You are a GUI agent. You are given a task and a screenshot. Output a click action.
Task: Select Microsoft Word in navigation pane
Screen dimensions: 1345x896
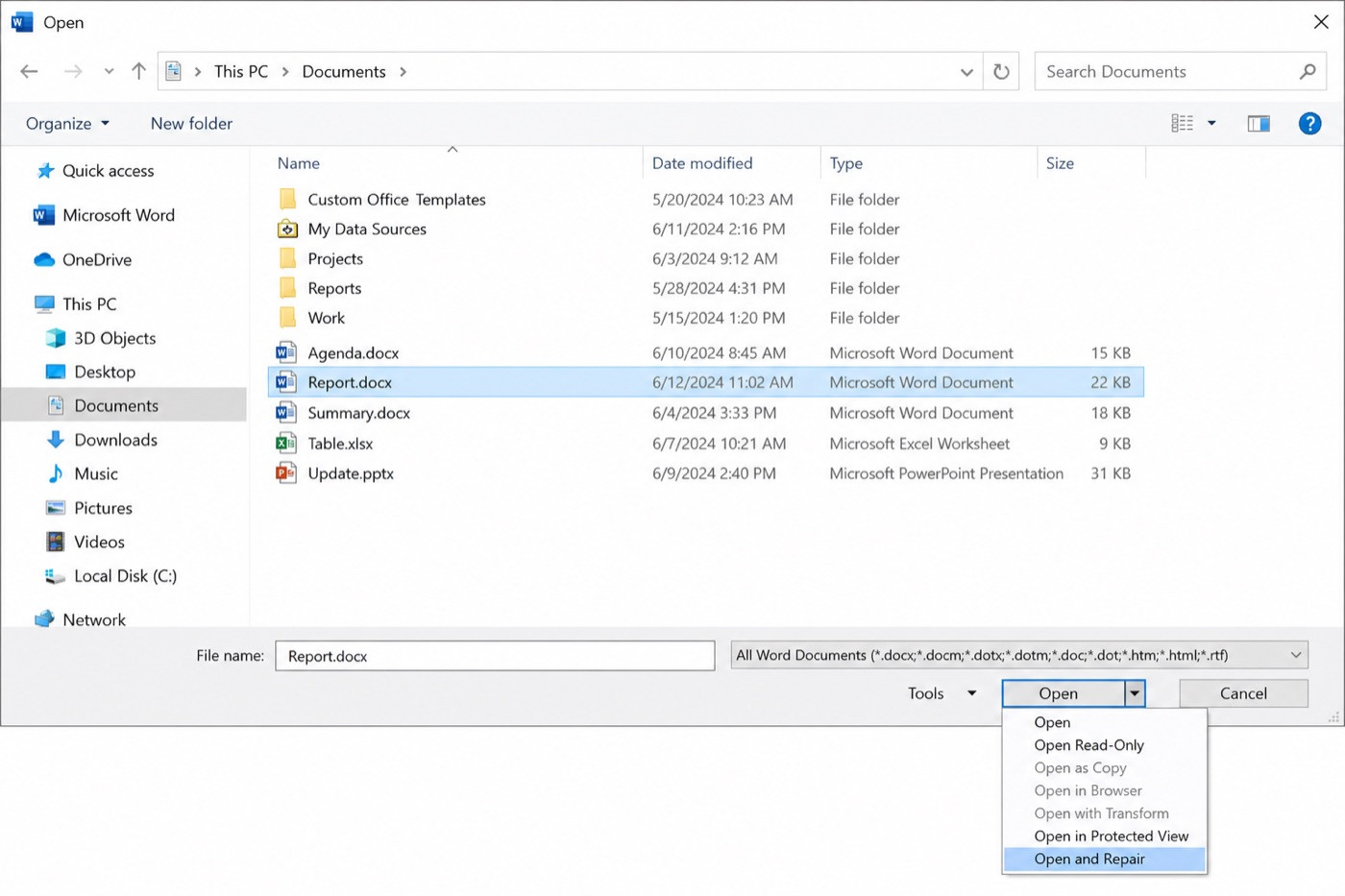[104, 215]
